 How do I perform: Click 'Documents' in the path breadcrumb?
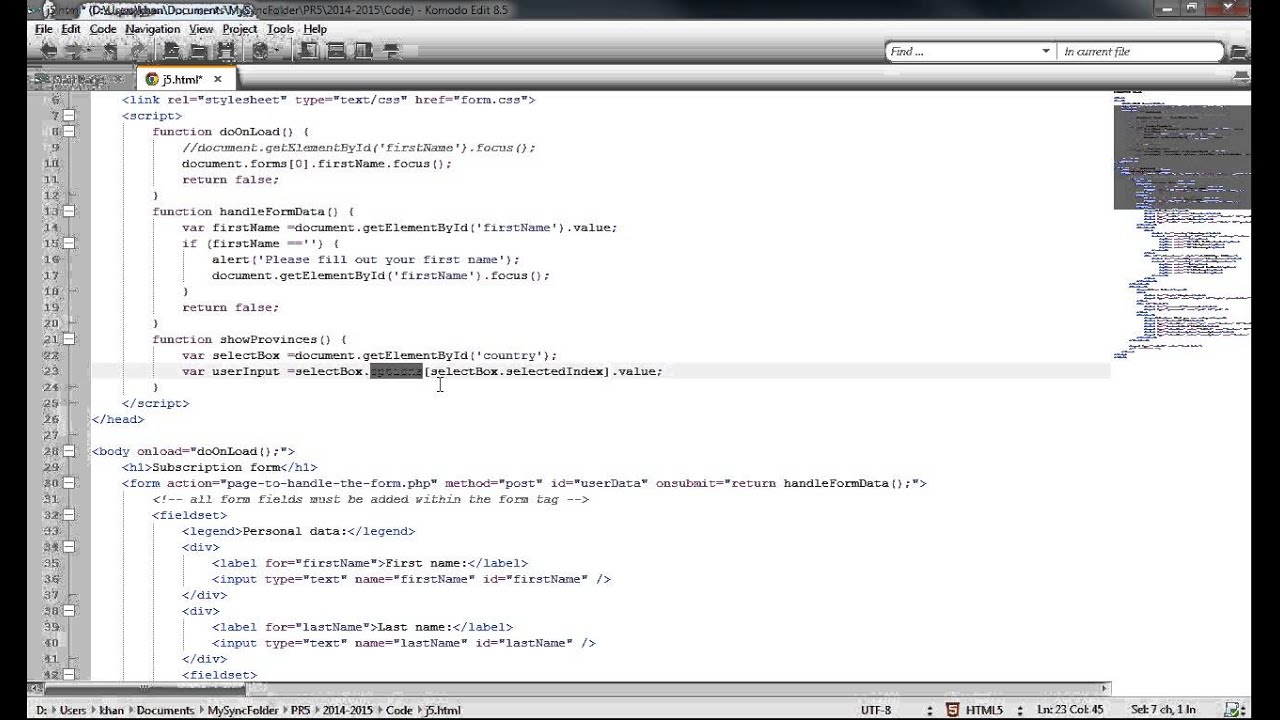click(x=165, y=710)
